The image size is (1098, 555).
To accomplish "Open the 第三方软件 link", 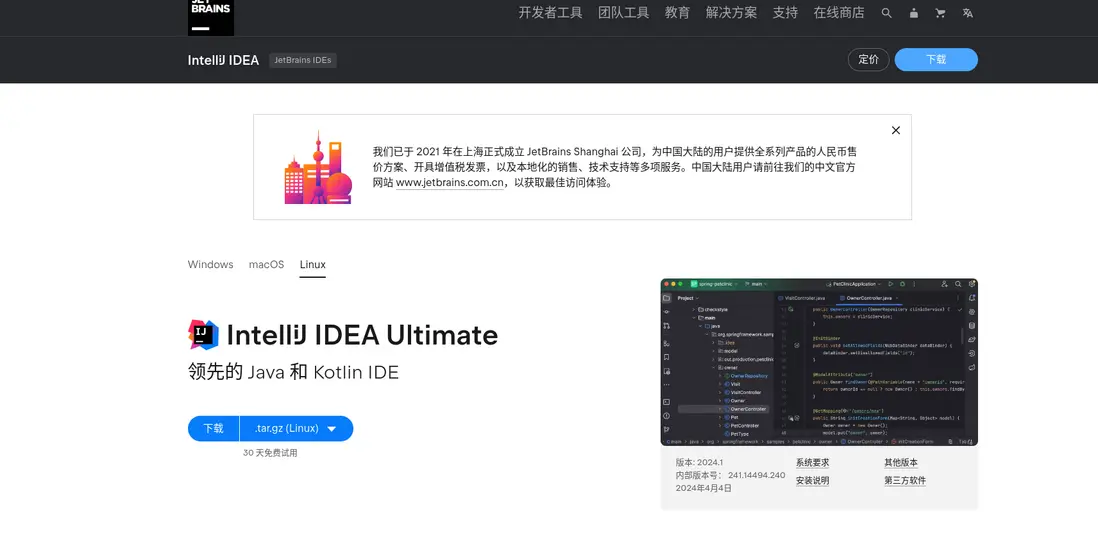I will pos(905,481).
